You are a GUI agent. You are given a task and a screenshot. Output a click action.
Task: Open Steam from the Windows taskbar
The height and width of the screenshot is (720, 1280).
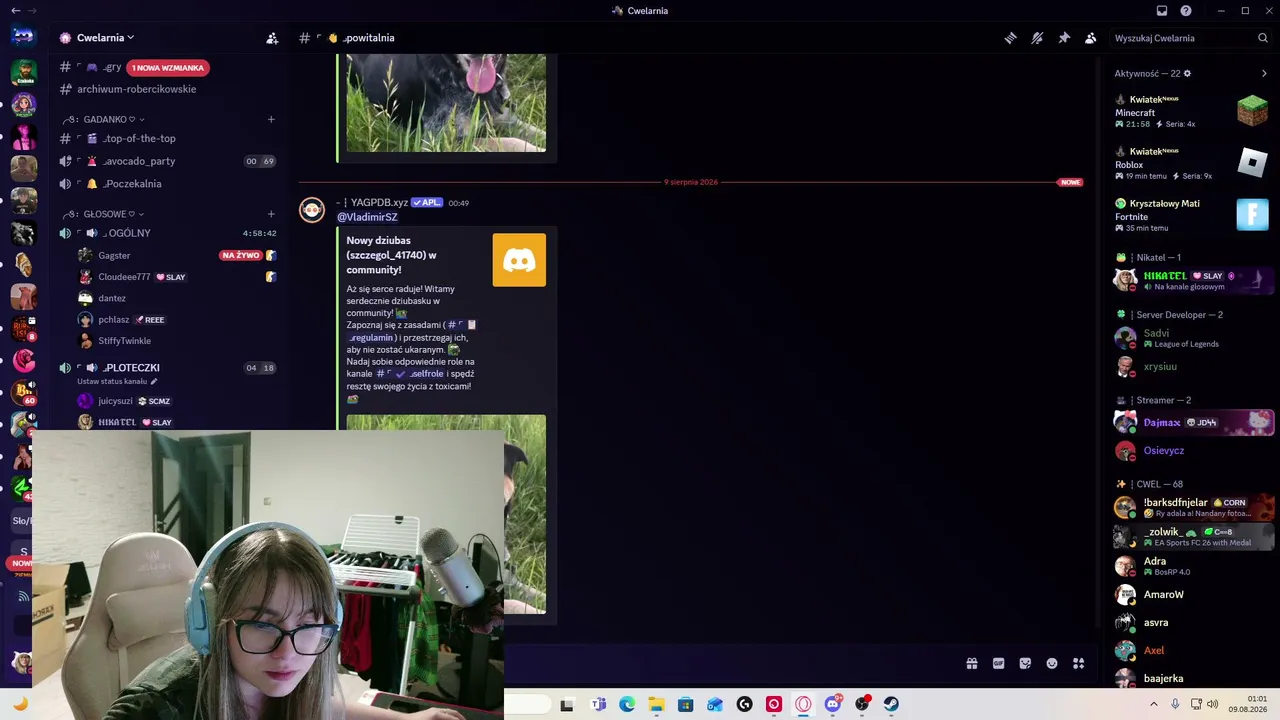pos(890,704)
